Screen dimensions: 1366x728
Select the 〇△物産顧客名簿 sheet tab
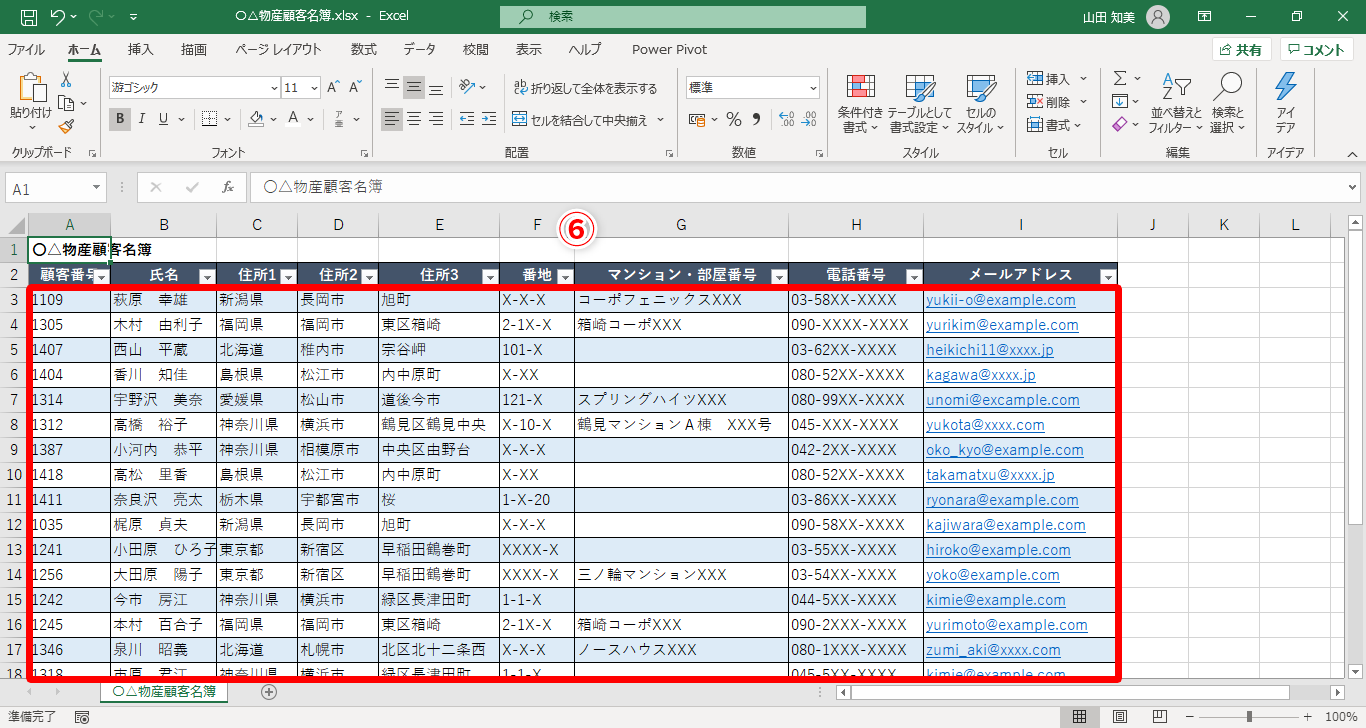[164, 691]
